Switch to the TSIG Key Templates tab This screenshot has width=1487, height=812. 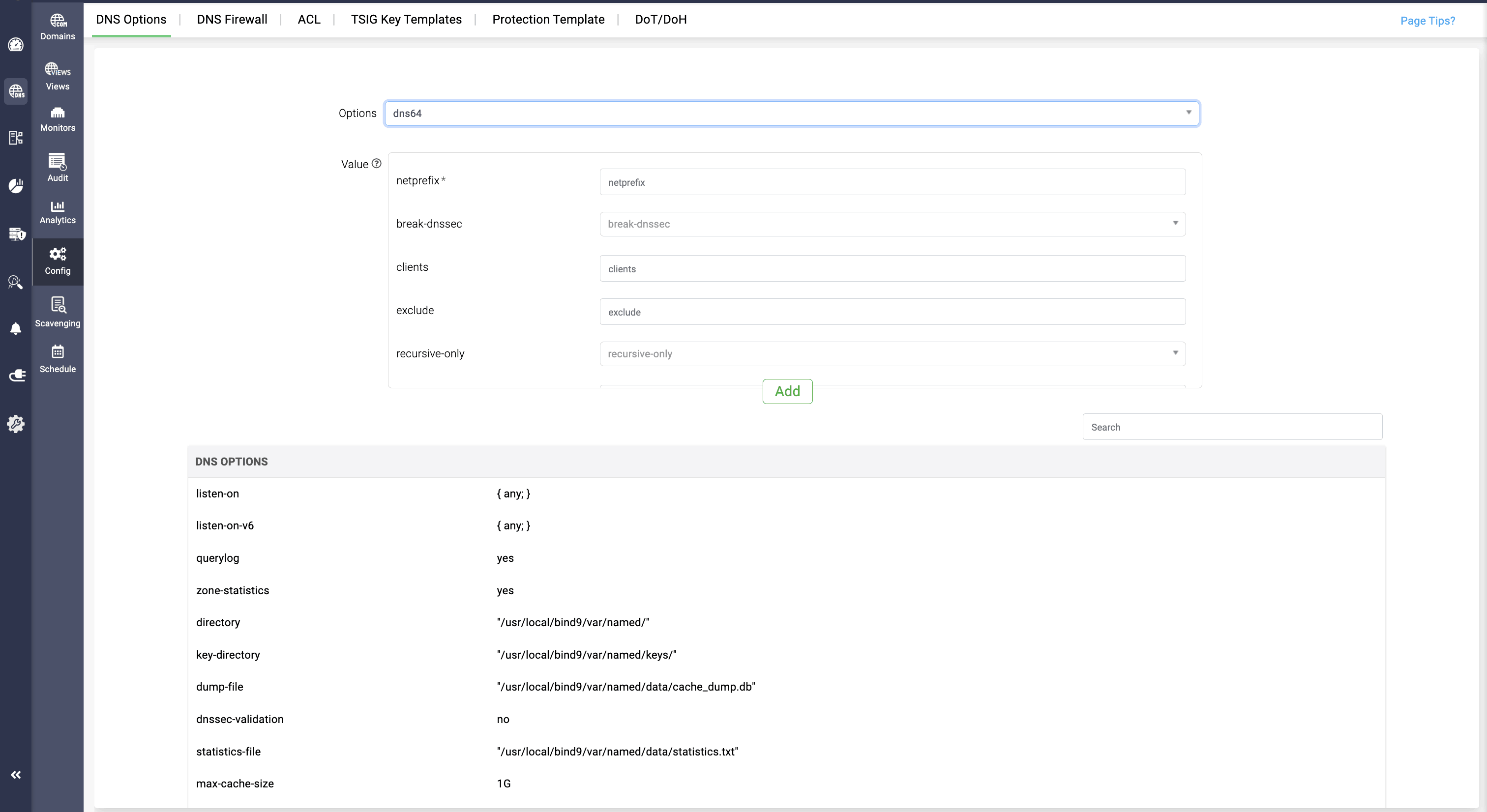406,19
